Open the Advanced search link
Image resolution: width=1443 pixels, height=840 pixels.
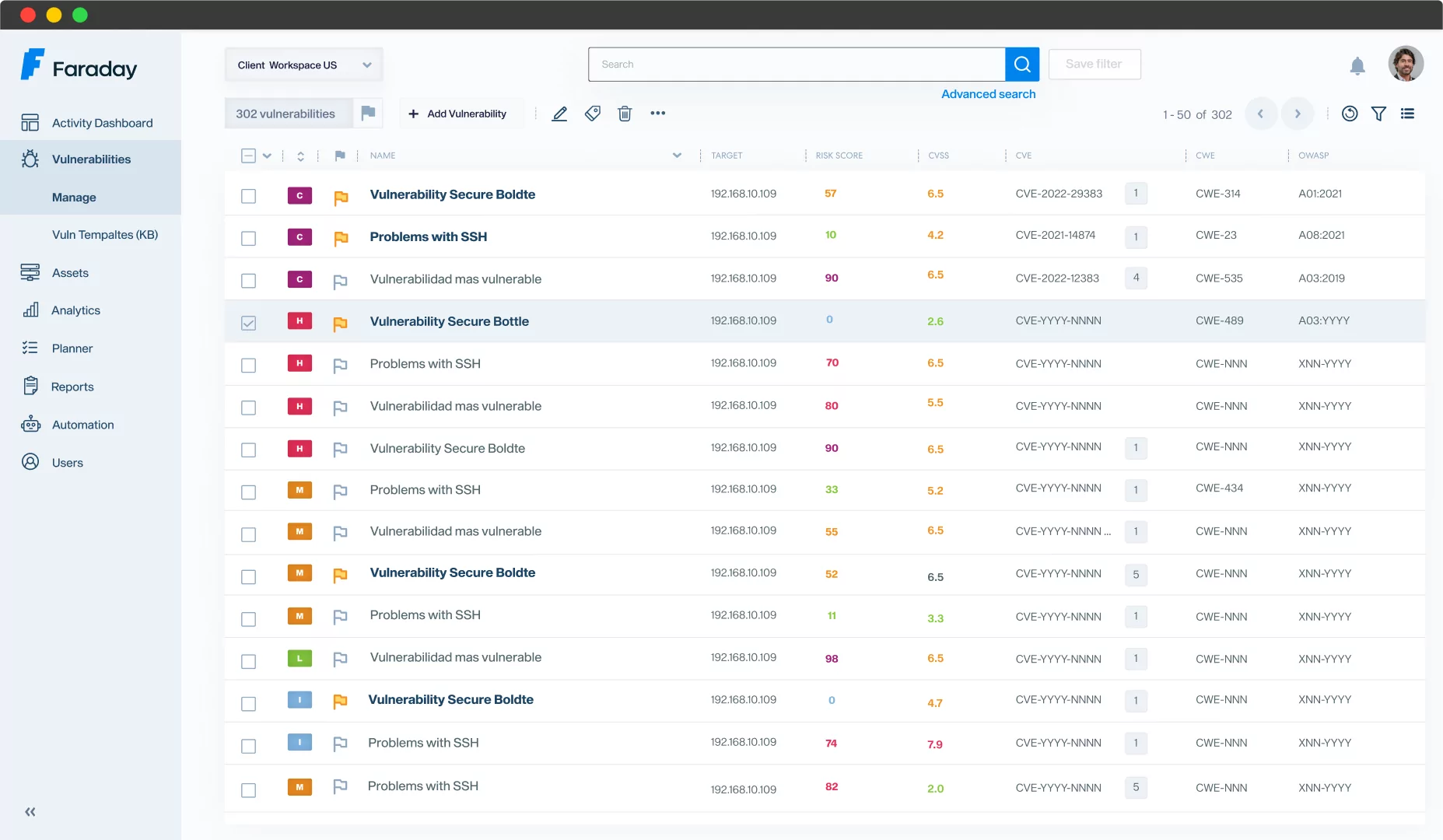point(988,94)
